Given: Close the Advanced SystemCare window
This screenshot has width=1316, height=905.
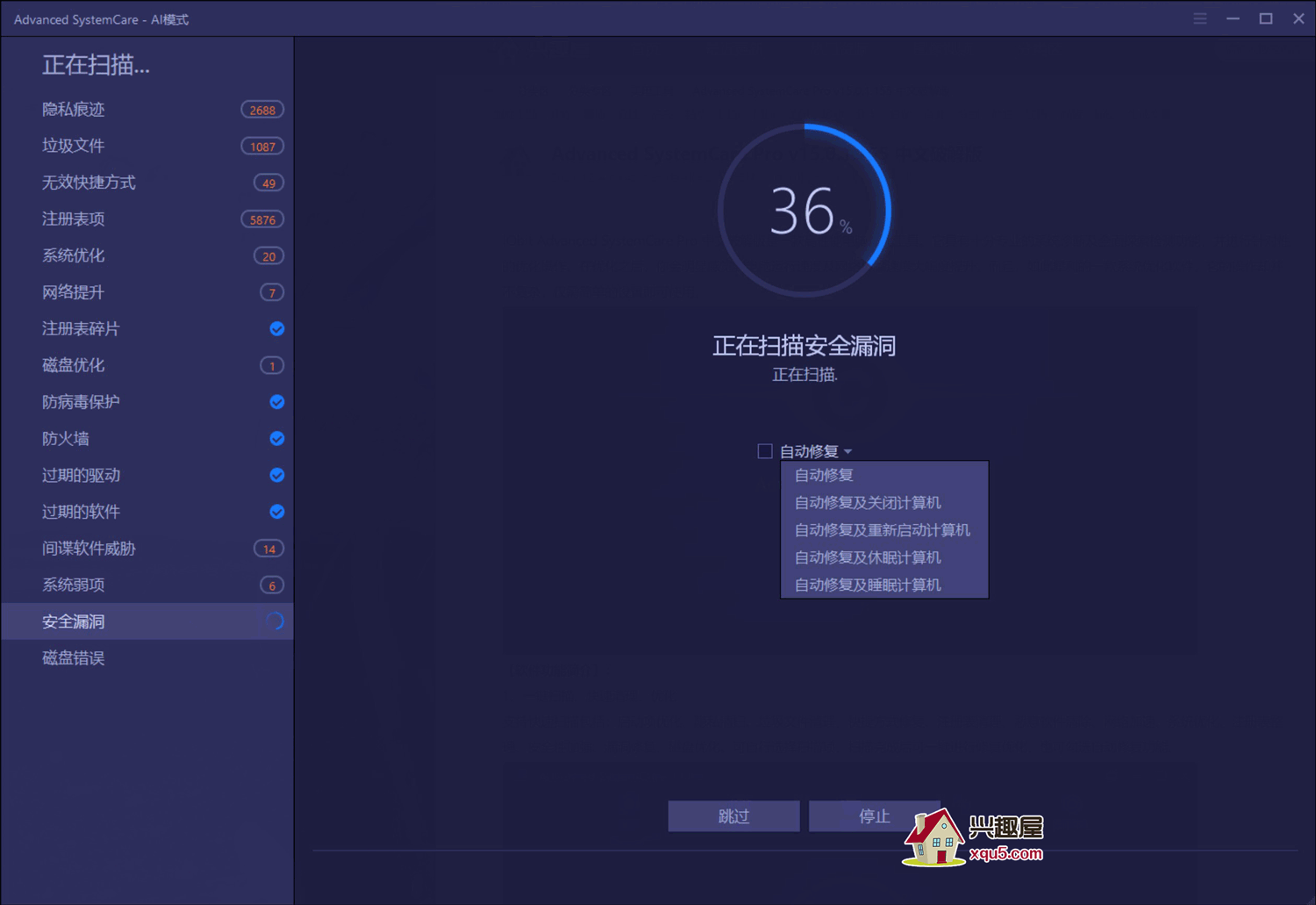Looking at the screenshot, I should click(x=1298, y=18).
